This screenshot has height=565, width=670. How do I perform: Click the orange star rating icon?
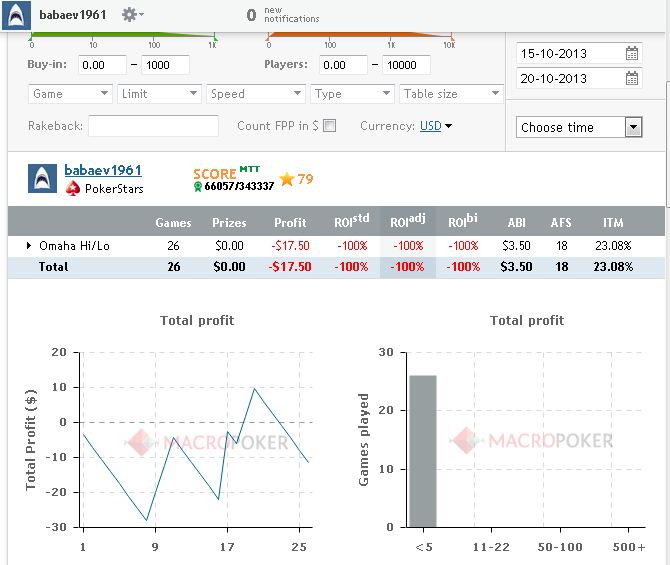tap(287, 179)
